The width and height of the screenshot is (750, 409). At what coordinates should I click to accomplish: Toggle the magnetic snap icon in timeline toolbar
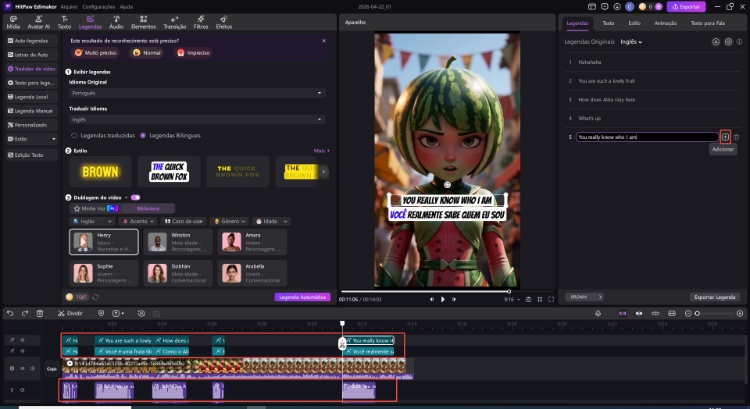tap(622, 313)
